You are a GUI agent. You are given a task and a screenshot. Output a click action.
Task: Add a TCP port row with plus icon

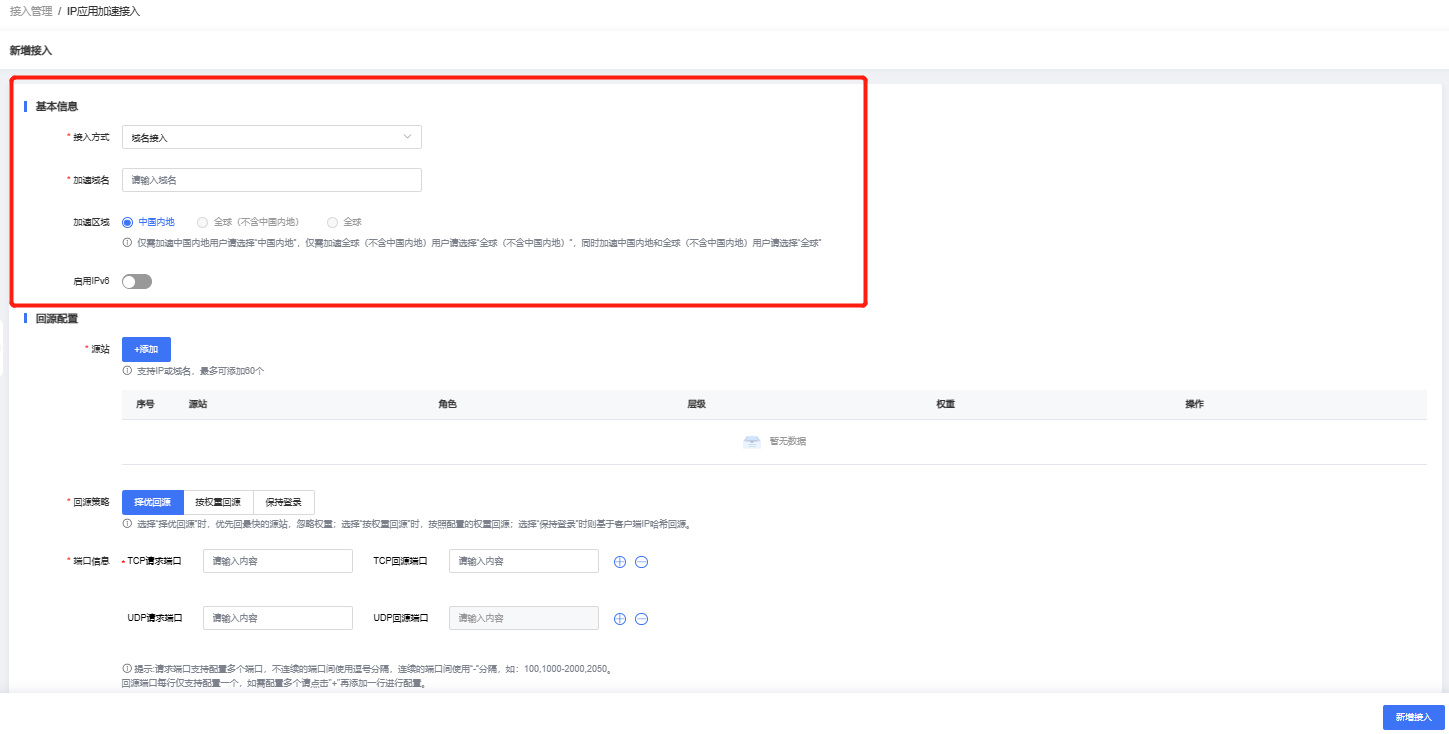click(619, 562)
